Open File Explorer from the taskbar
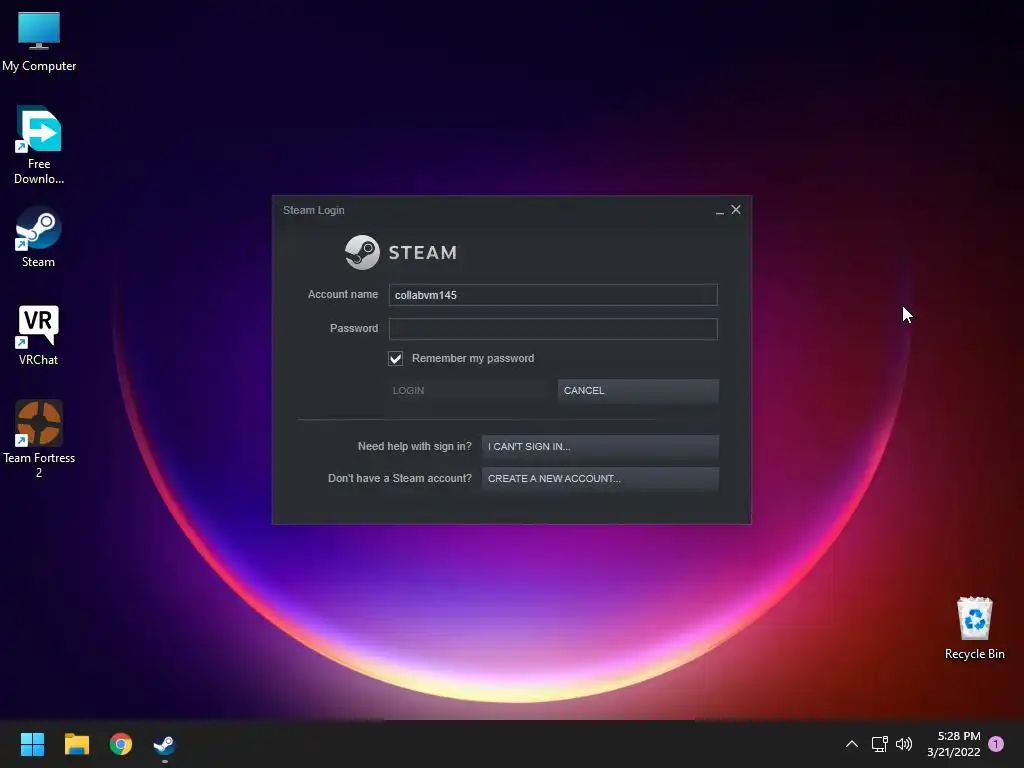 tap(76, 744)
